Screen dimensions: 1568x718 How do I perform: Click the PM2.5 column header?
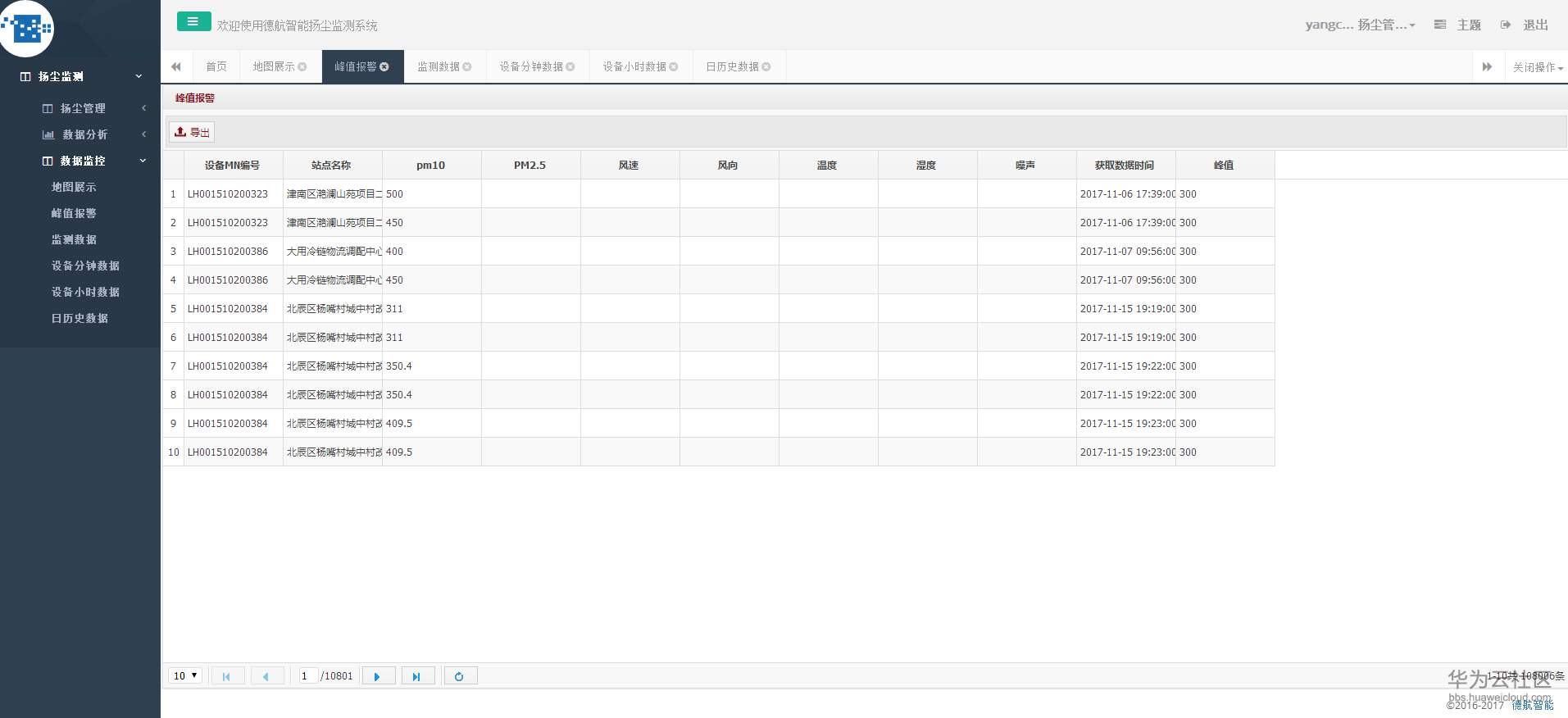tap(530, 165)
